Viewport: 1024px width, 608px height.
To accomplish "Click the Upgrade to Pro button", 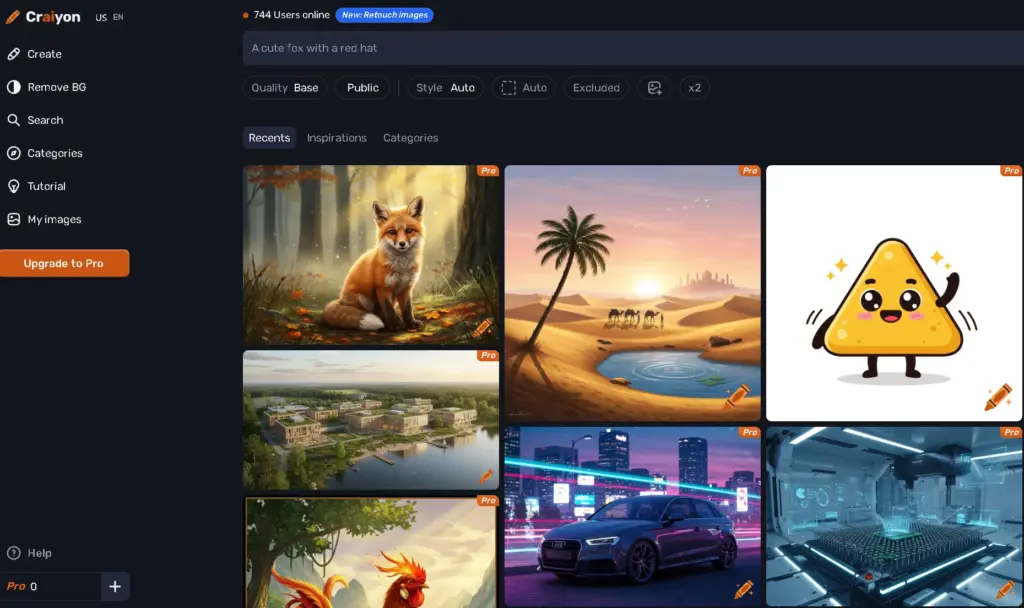I will coord(64,263).
